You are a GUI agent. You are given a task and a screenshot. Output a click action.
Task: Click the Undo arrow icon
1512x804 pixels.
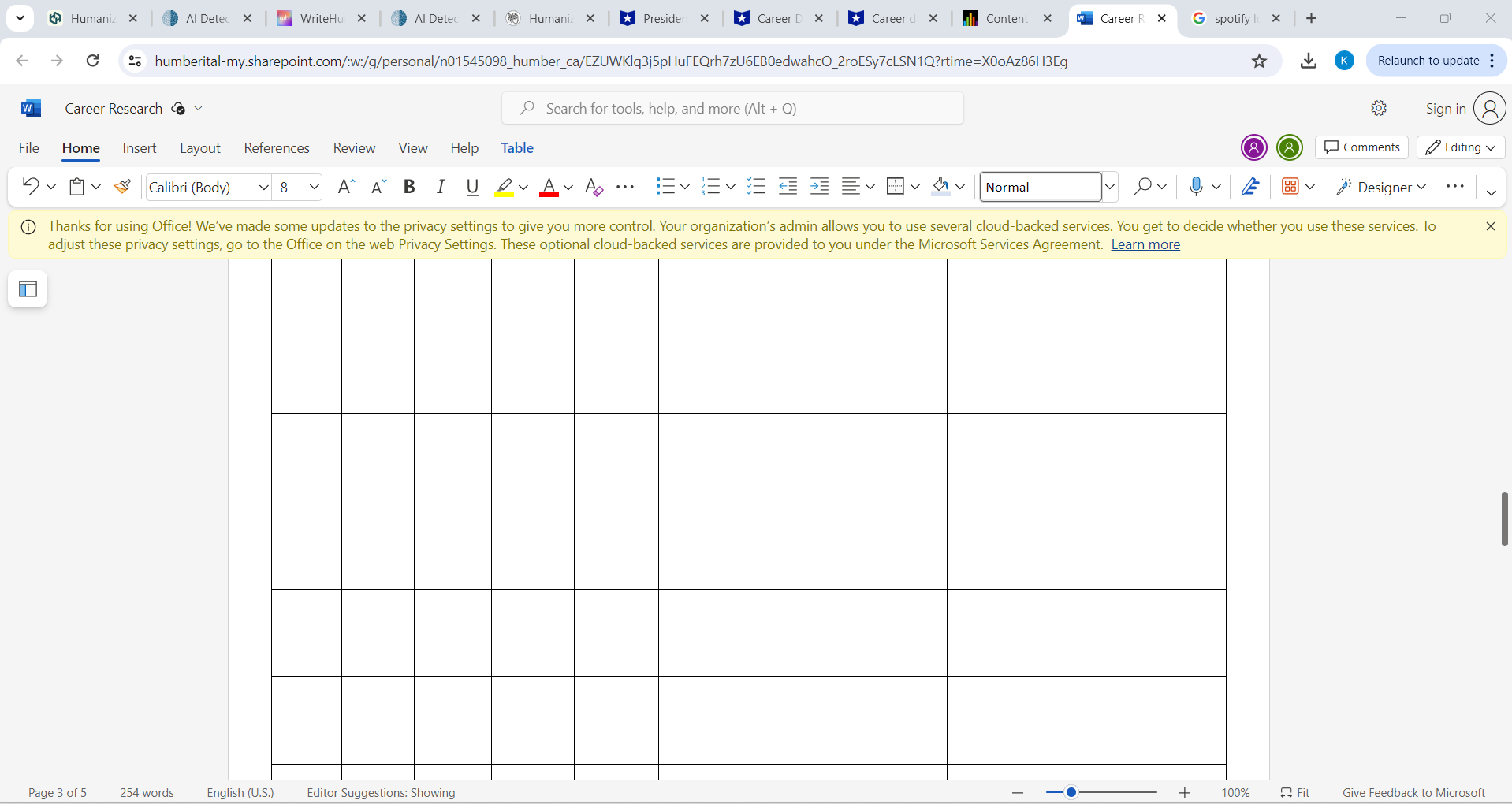[31, 187]
